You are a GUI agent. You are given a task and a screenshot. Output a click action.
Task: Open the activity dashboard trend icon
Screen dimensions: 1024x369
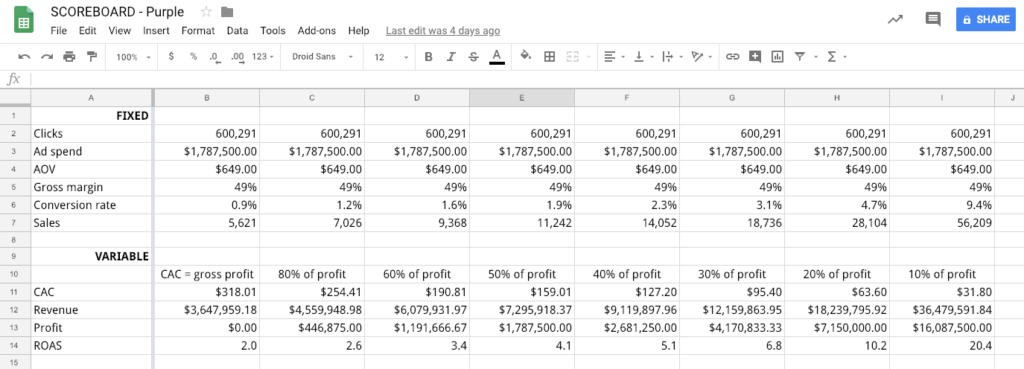(895, 20)
